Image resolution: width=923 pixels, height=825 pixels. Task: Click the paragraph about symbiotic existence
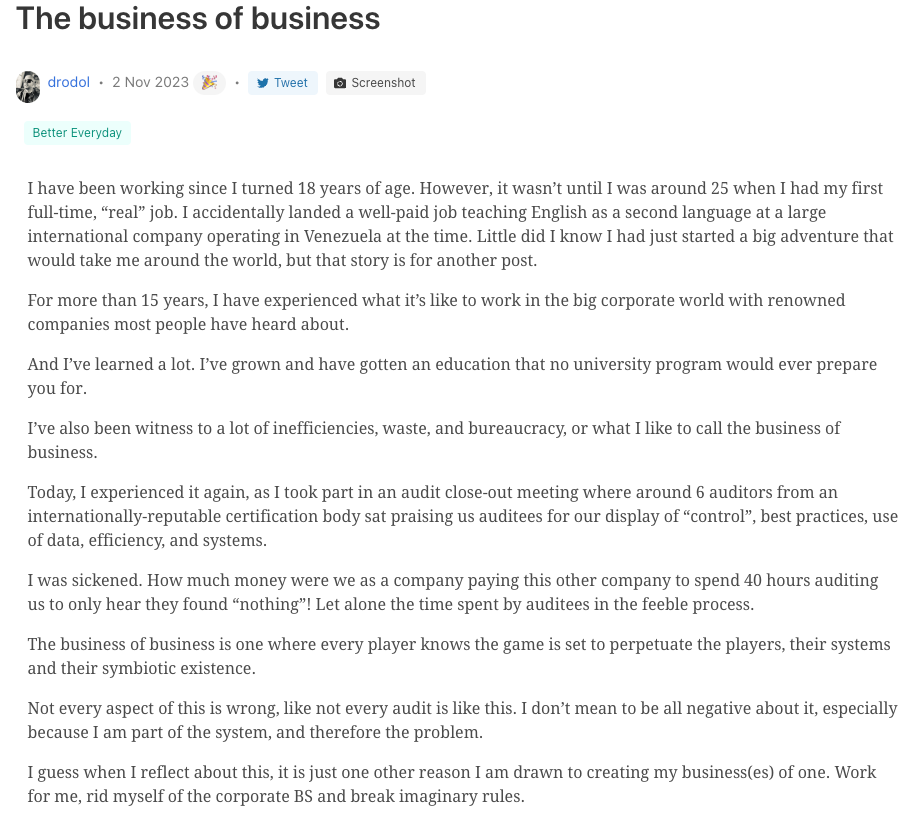pyautogui.click(x=459, y=656)
